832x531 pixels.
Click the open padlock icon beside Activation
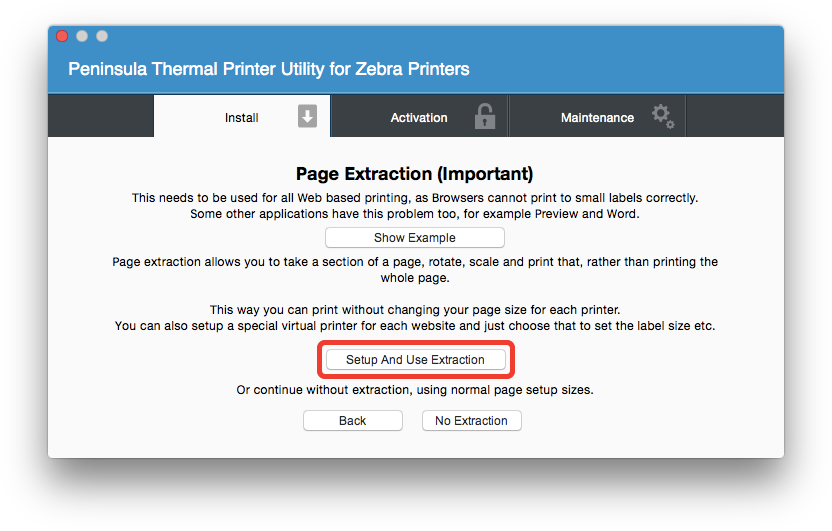(484, 116)
